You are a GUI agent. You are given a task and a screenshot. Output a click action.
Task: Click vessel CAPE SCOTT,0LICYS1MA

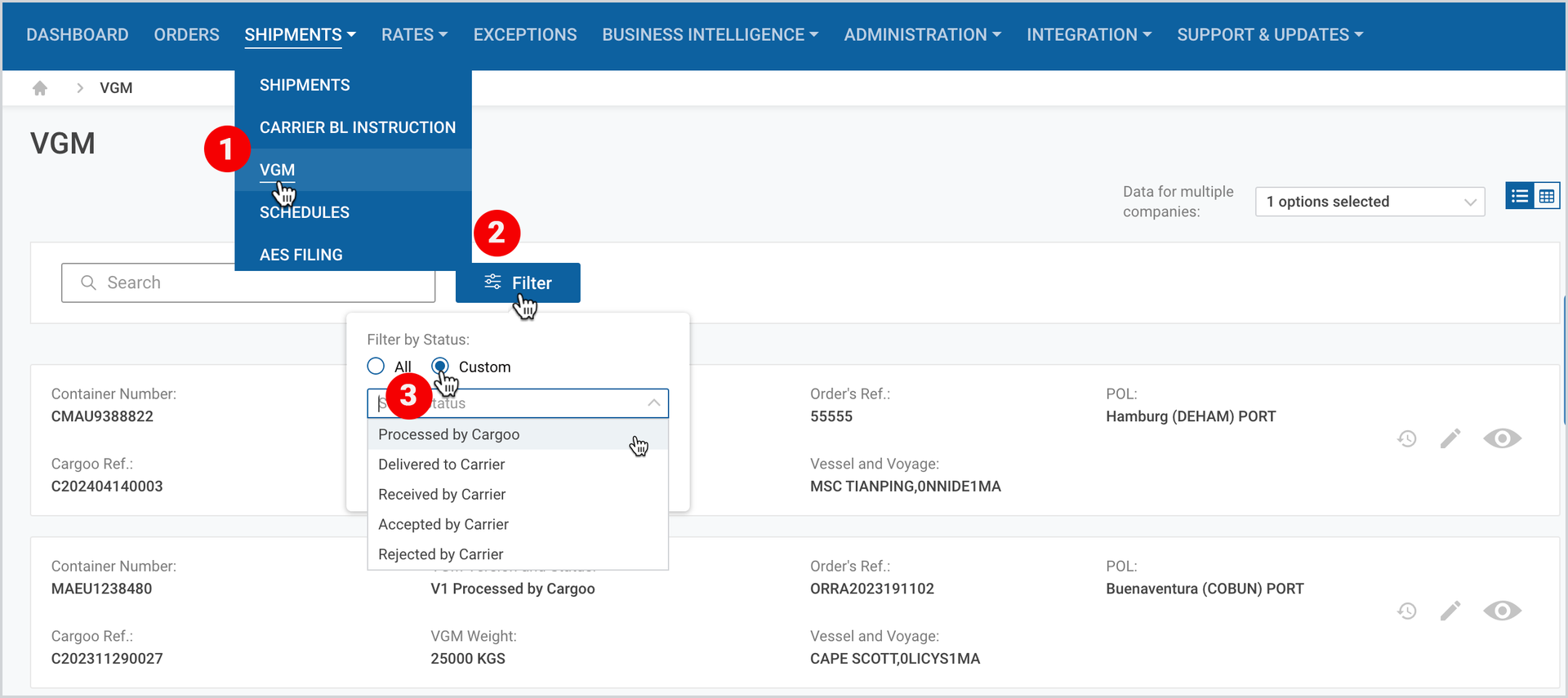[895, 659]
